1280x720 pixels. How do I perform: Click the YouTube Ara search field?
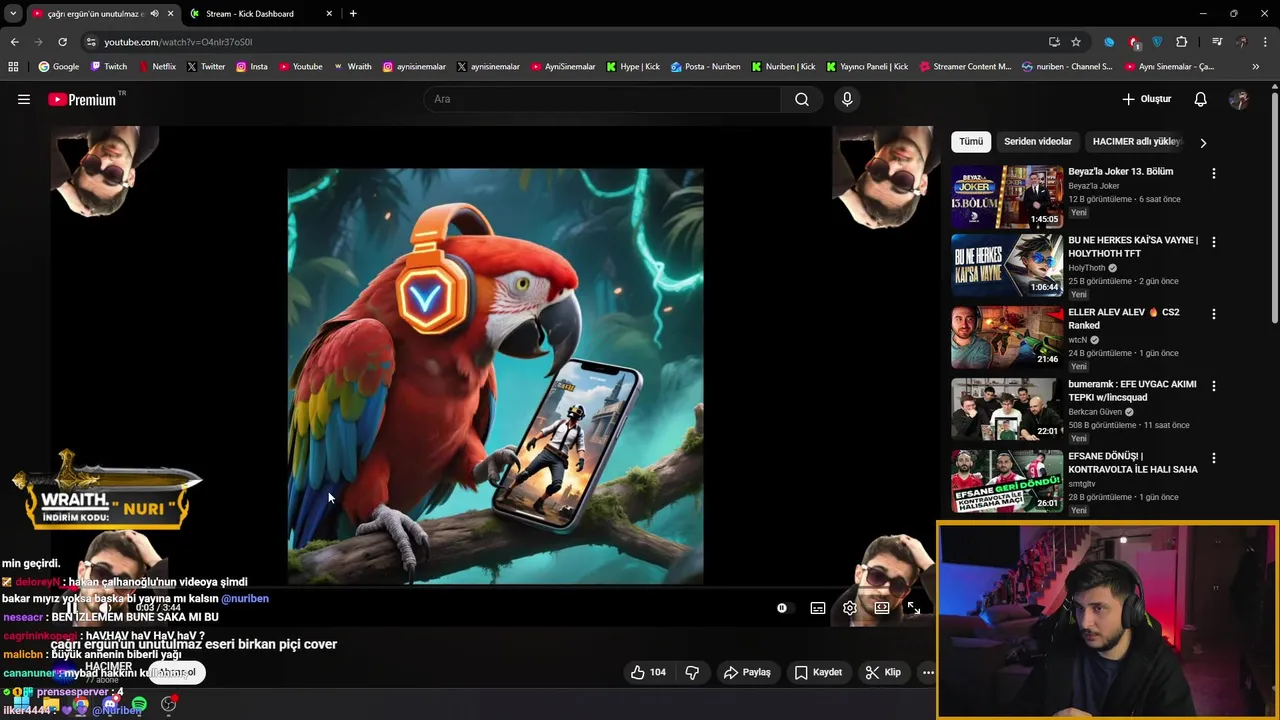(x=602, y=99)
